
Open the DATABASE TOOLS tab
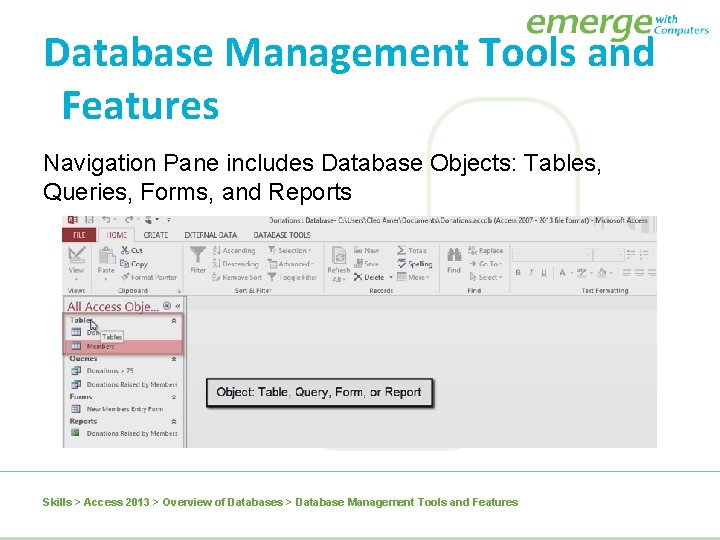tap(282, 235)
